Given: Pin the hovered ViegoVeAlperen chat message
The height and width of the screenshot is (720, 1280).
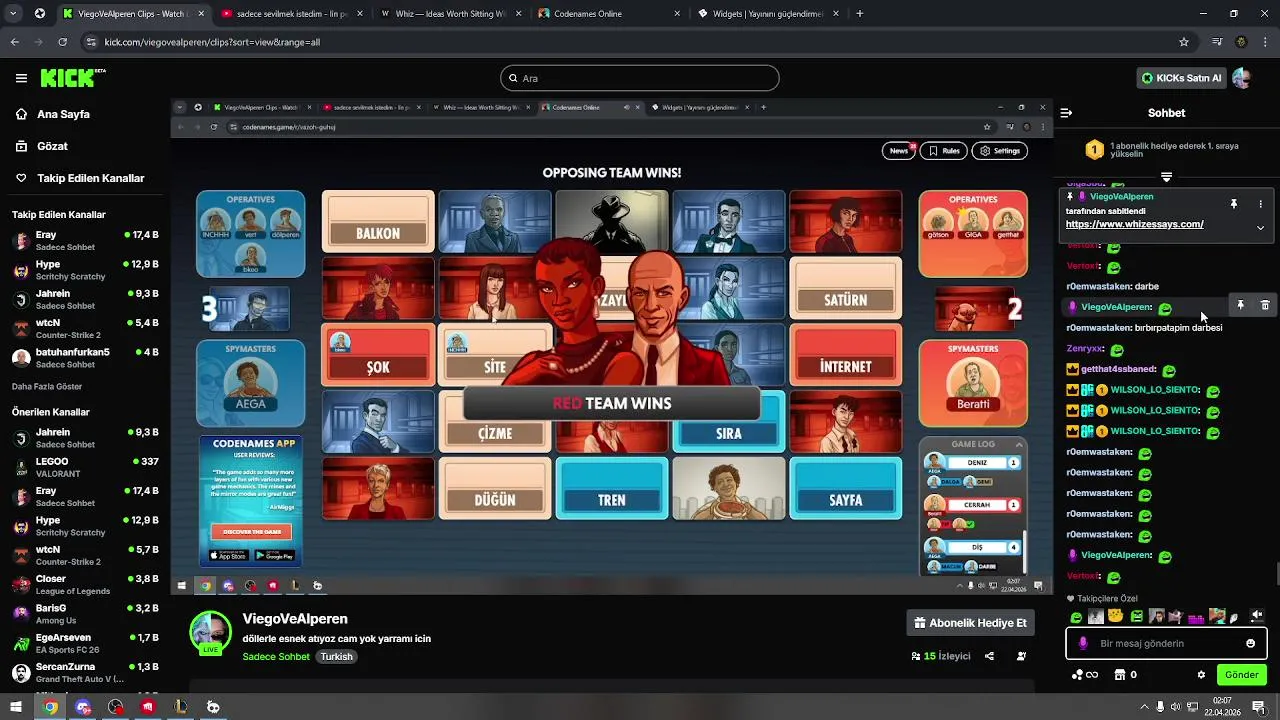Looking at the screenshot, I should (1240, 305).
